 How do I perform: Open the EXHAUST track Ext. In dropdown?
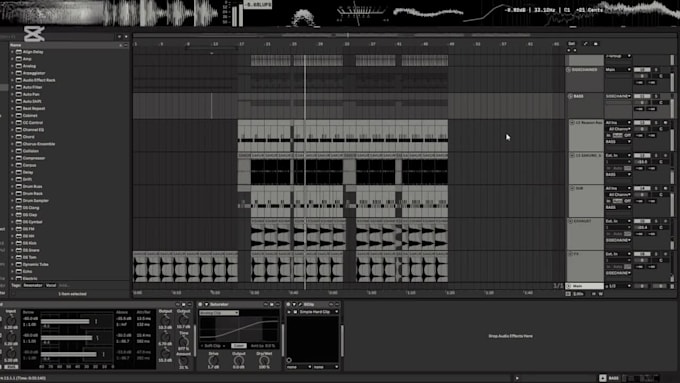point(618,222)
